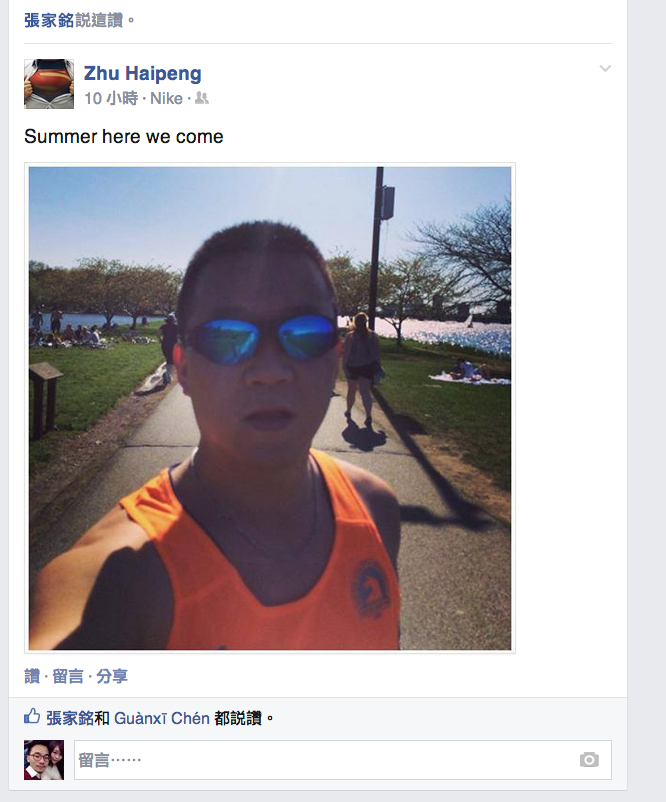Screen dimensions: 666x802
Task: Focus the 留言 comment input field
Action: (x=343, y=760)
